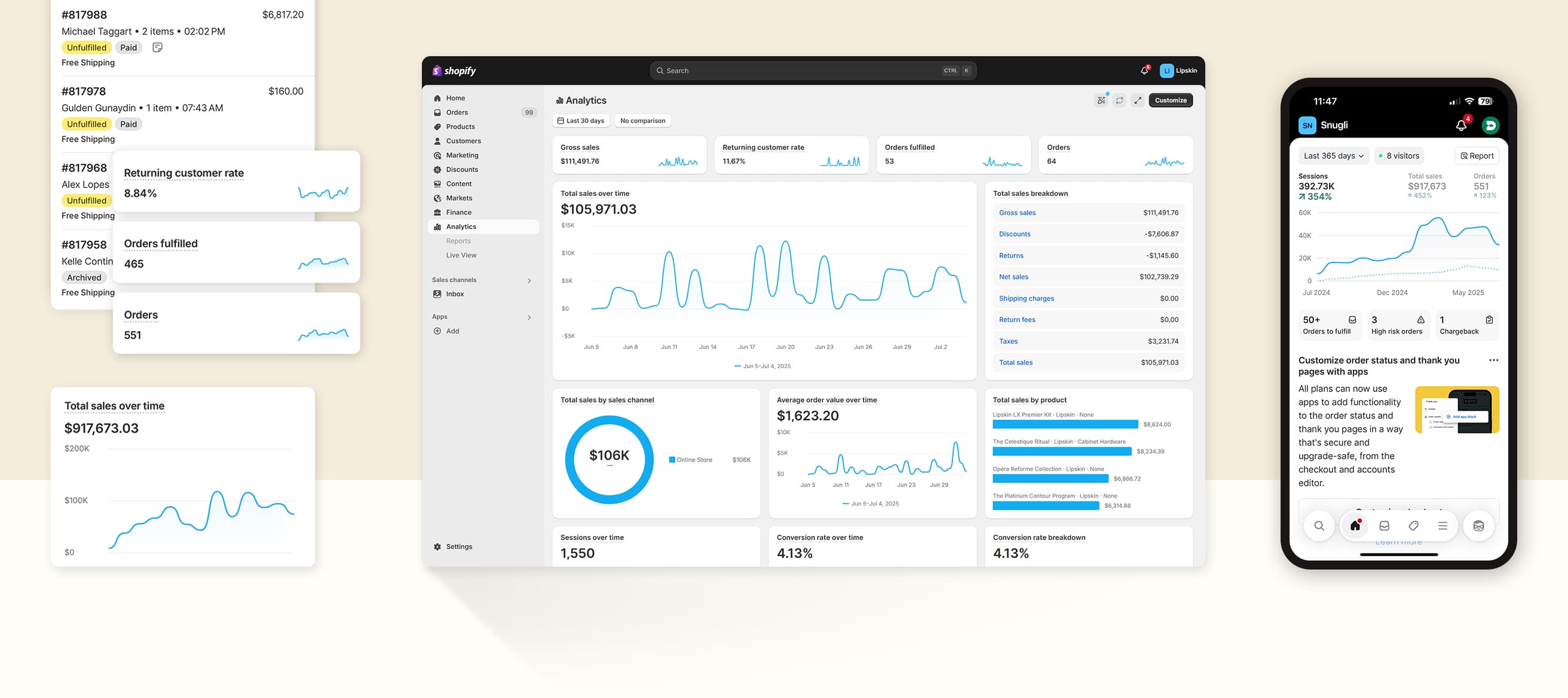Click the Online Store blue legend swatch
The width and height of the screenshot is (1568, 698).
672,460
